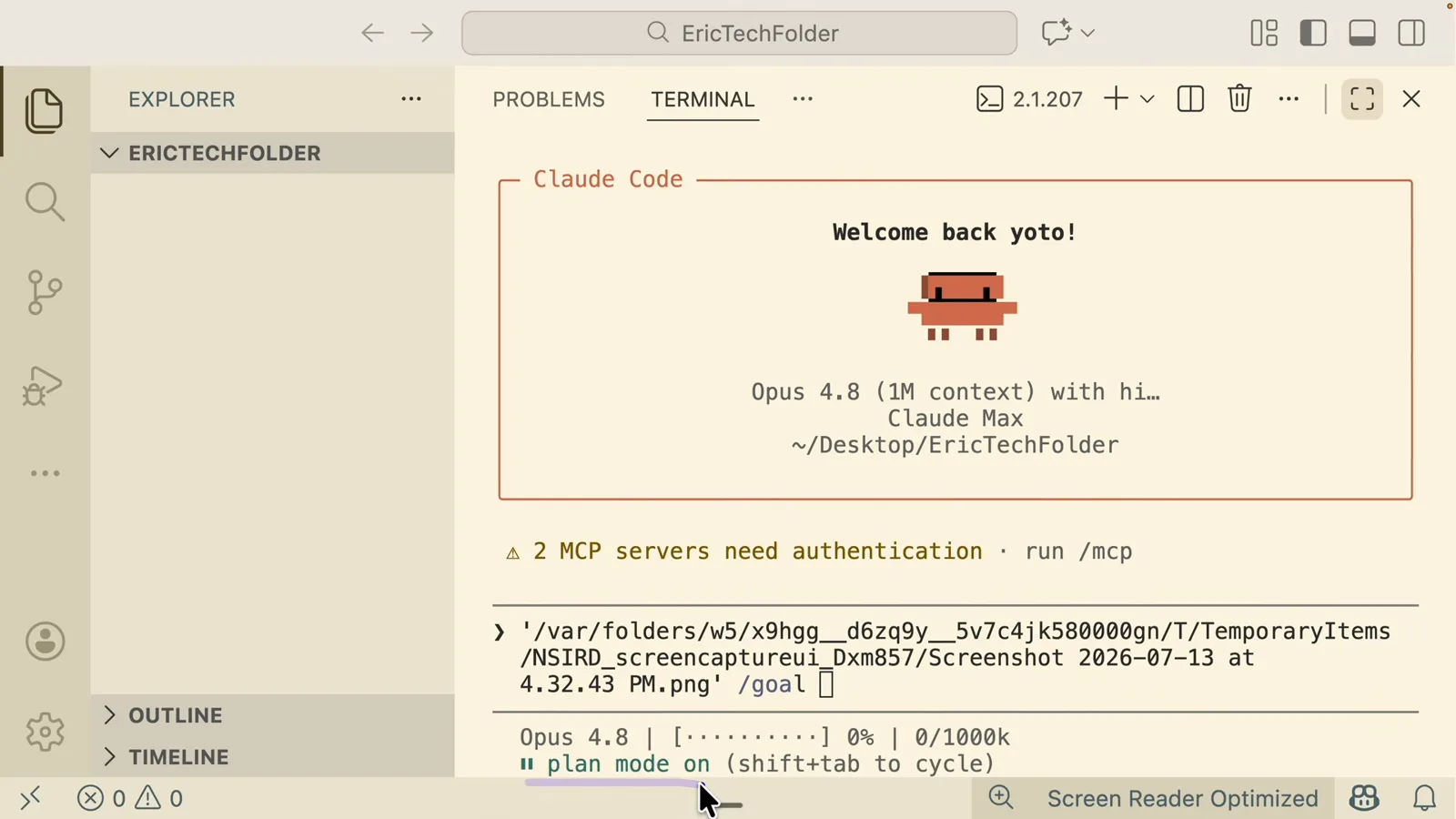
Task: Expand the OUTLINE section
Action: coord(273,715)
